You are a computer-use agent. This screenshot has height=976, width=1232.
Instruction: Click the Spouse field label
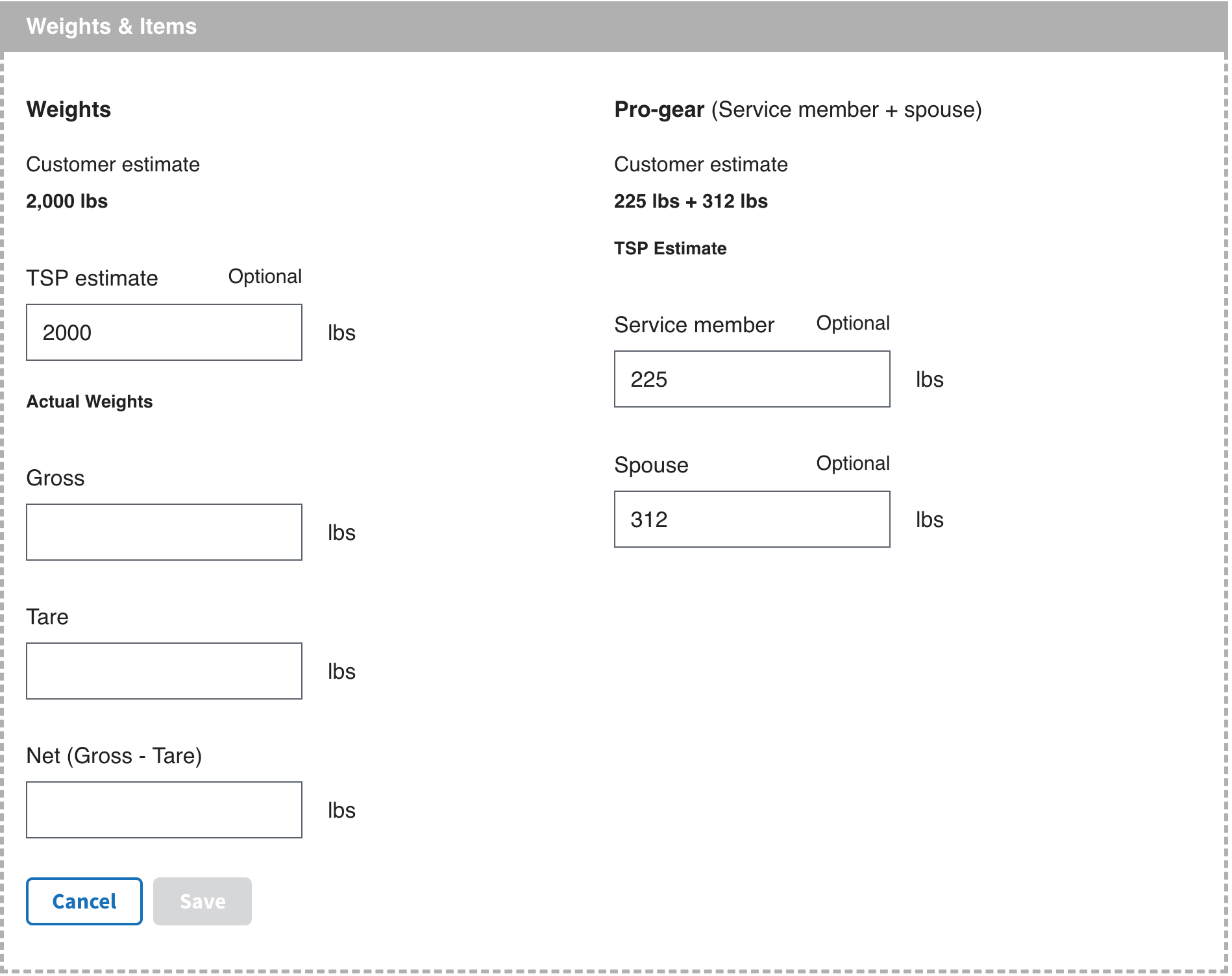[651, 465]
